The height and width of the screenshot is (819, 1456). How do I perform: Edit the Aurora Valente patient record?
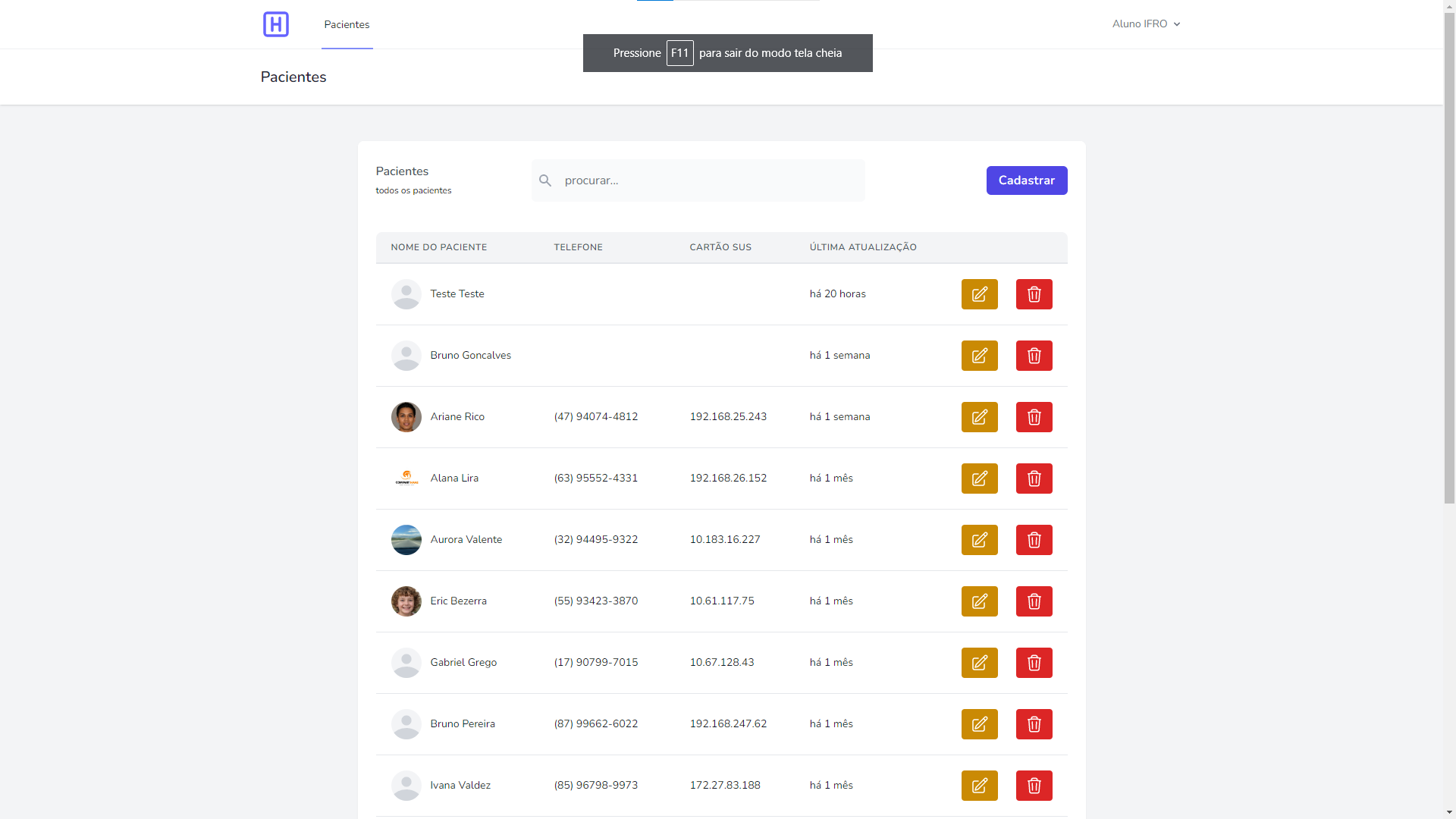[x=979, y=540]
